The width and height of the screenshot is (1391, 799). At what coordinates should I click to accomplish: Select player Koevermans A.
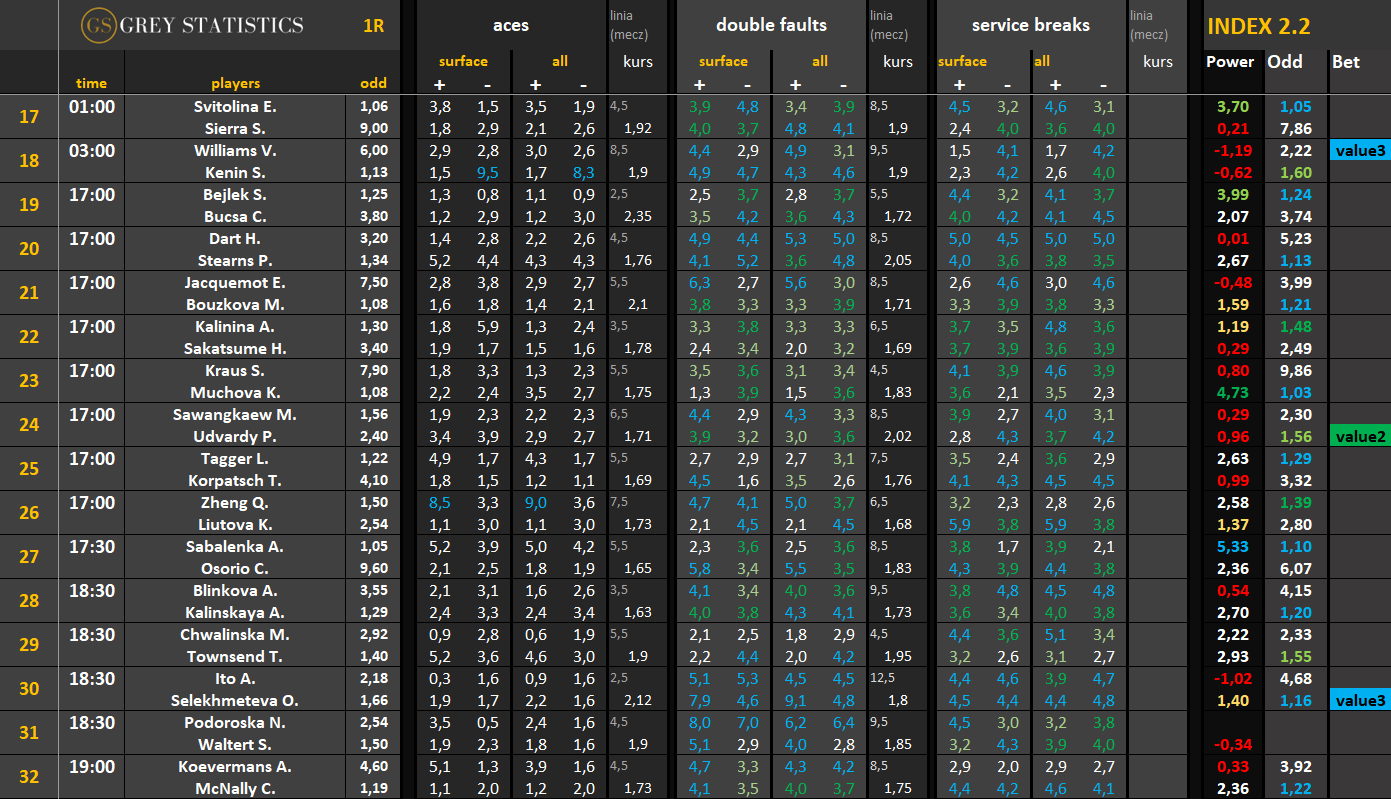(x=235, y=766)
